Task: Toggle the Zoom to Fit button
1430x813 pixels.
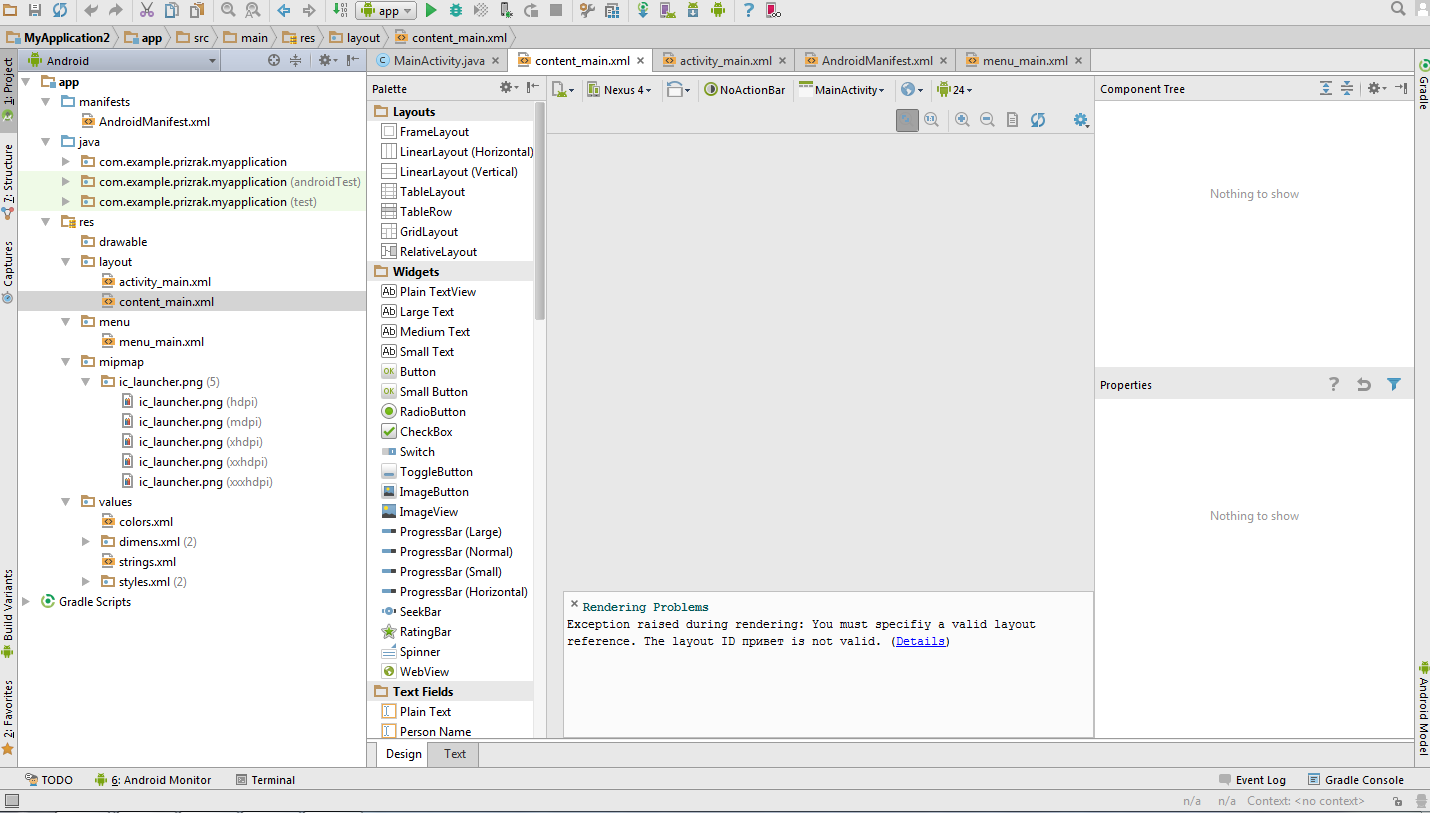Action: coord(907,119)
